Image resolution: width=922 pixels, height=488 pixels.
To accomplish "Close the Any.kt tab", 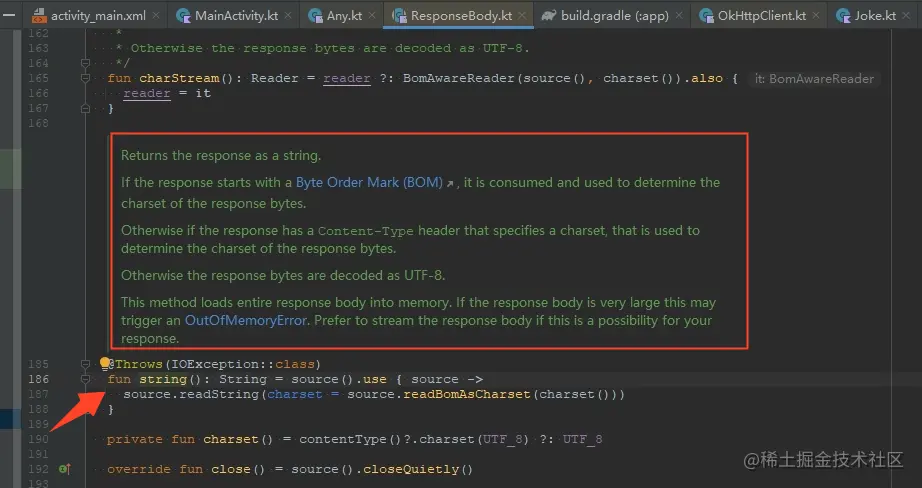I will point(372,16).
